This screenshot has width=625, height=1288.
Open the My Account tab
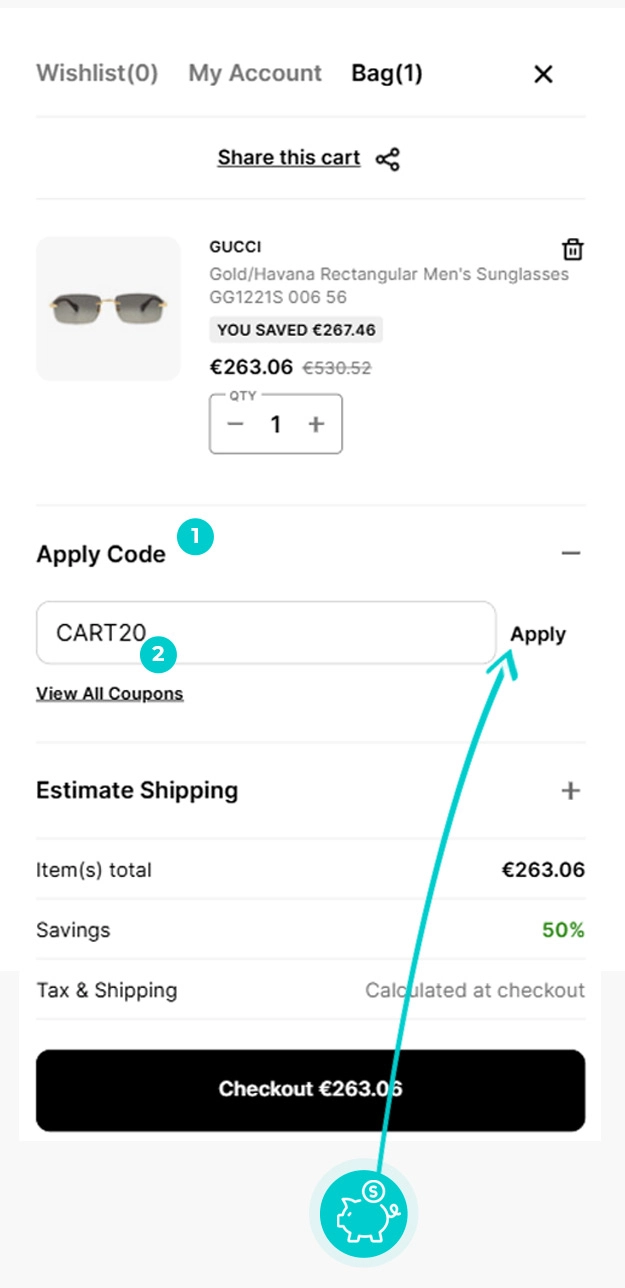[x=255, y=73]
